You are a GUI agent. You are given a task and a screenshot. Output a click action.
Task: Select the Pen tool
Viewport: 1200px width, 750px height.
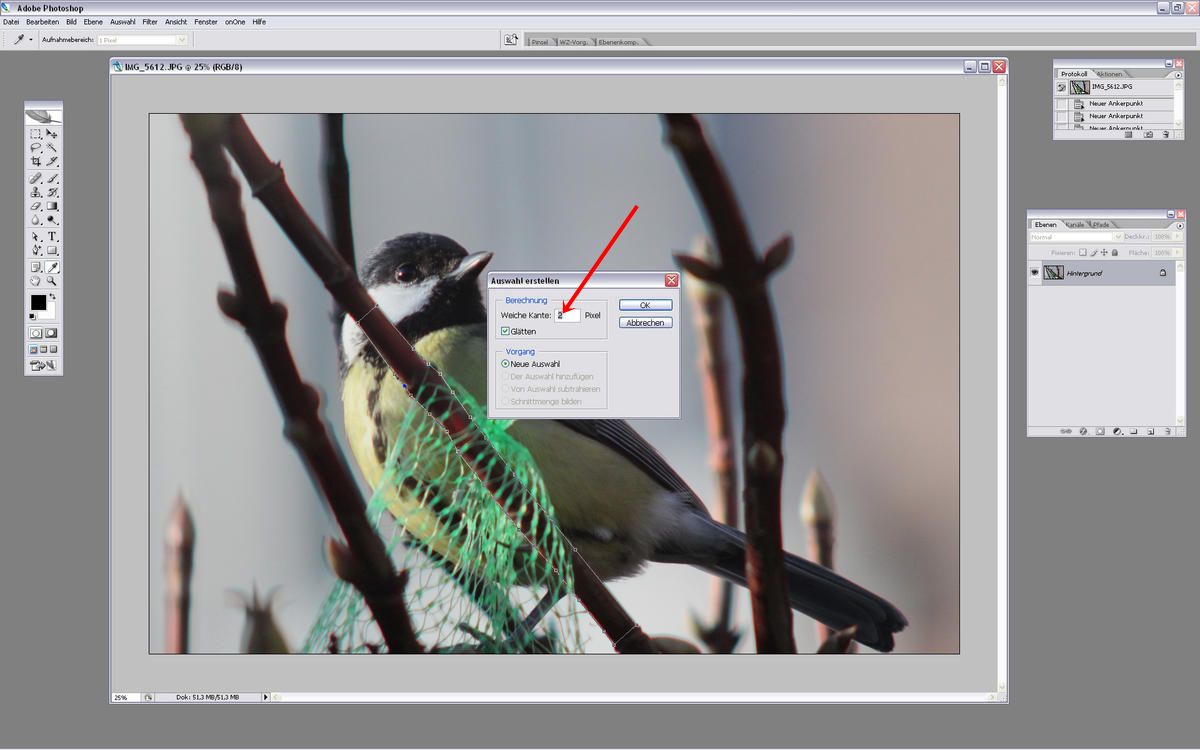tap(35, 250)
